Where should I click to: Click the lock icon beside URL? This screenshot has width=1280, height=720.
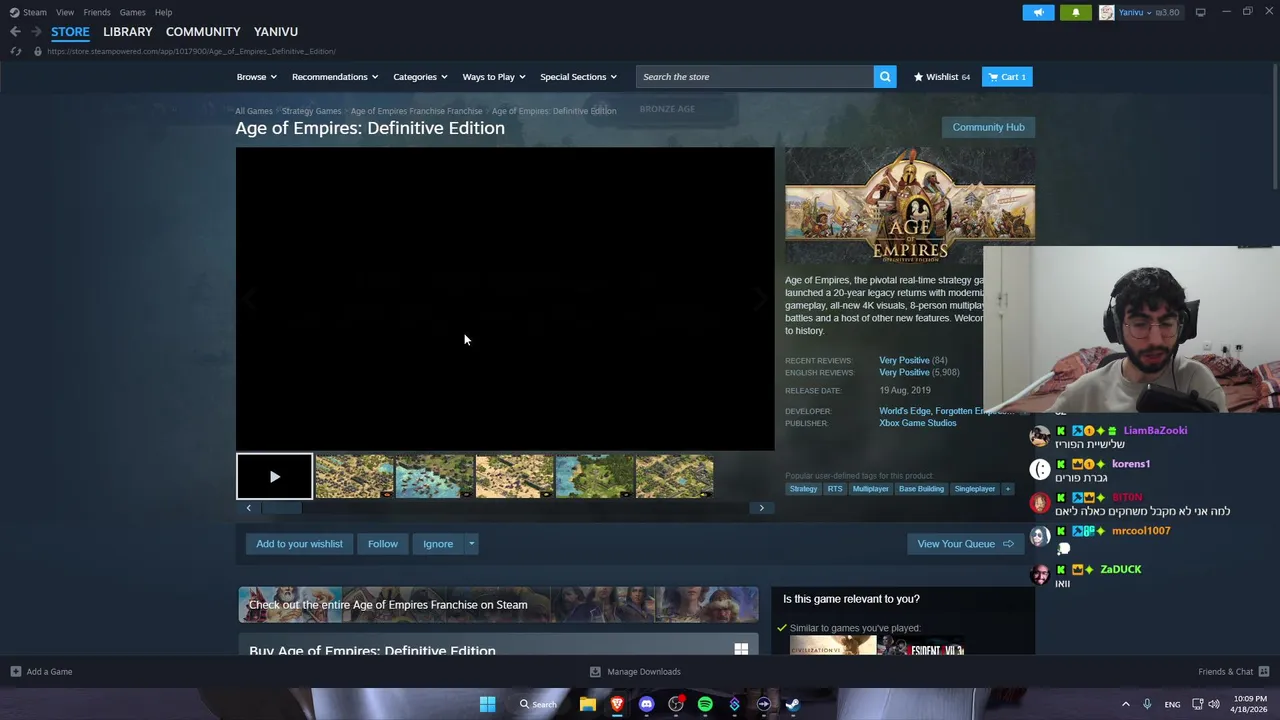[x=38, y=51]
